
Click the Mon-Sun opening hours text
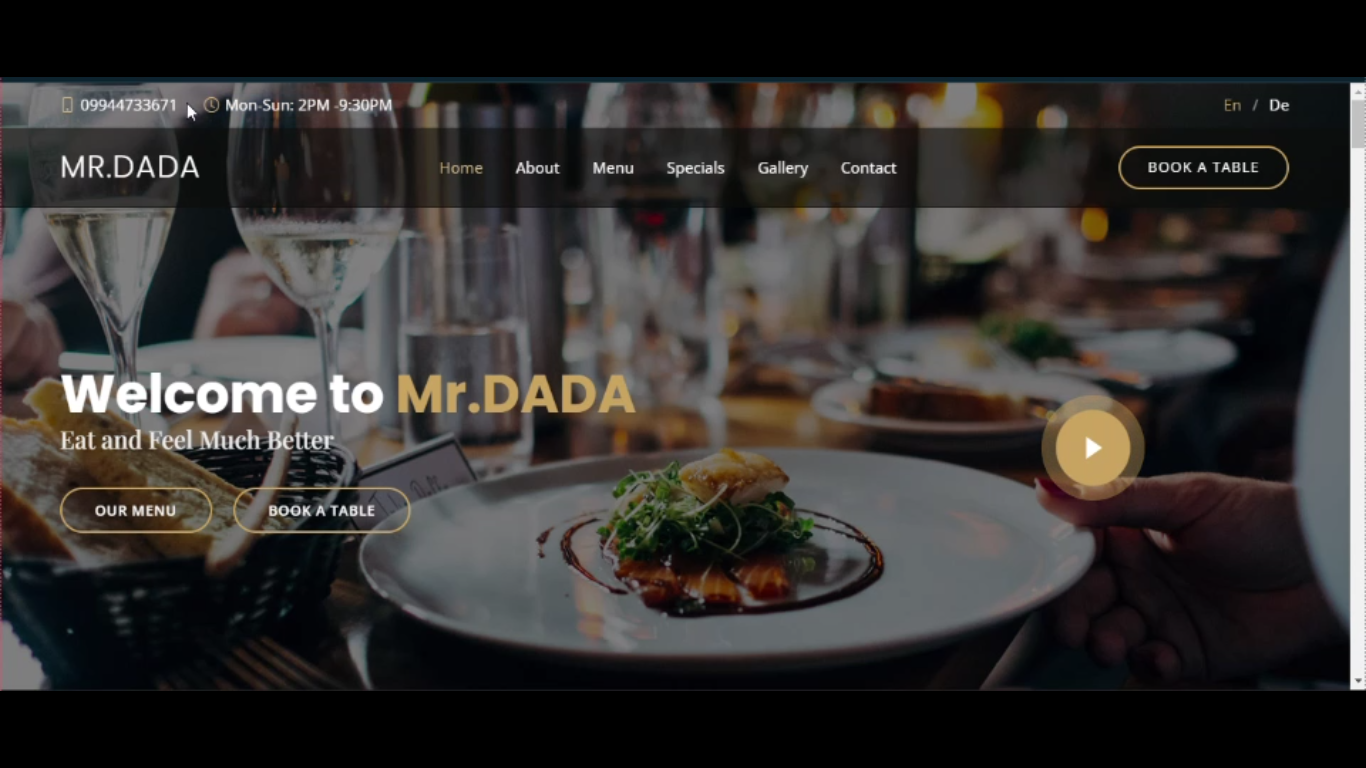[x=308, y=105]
